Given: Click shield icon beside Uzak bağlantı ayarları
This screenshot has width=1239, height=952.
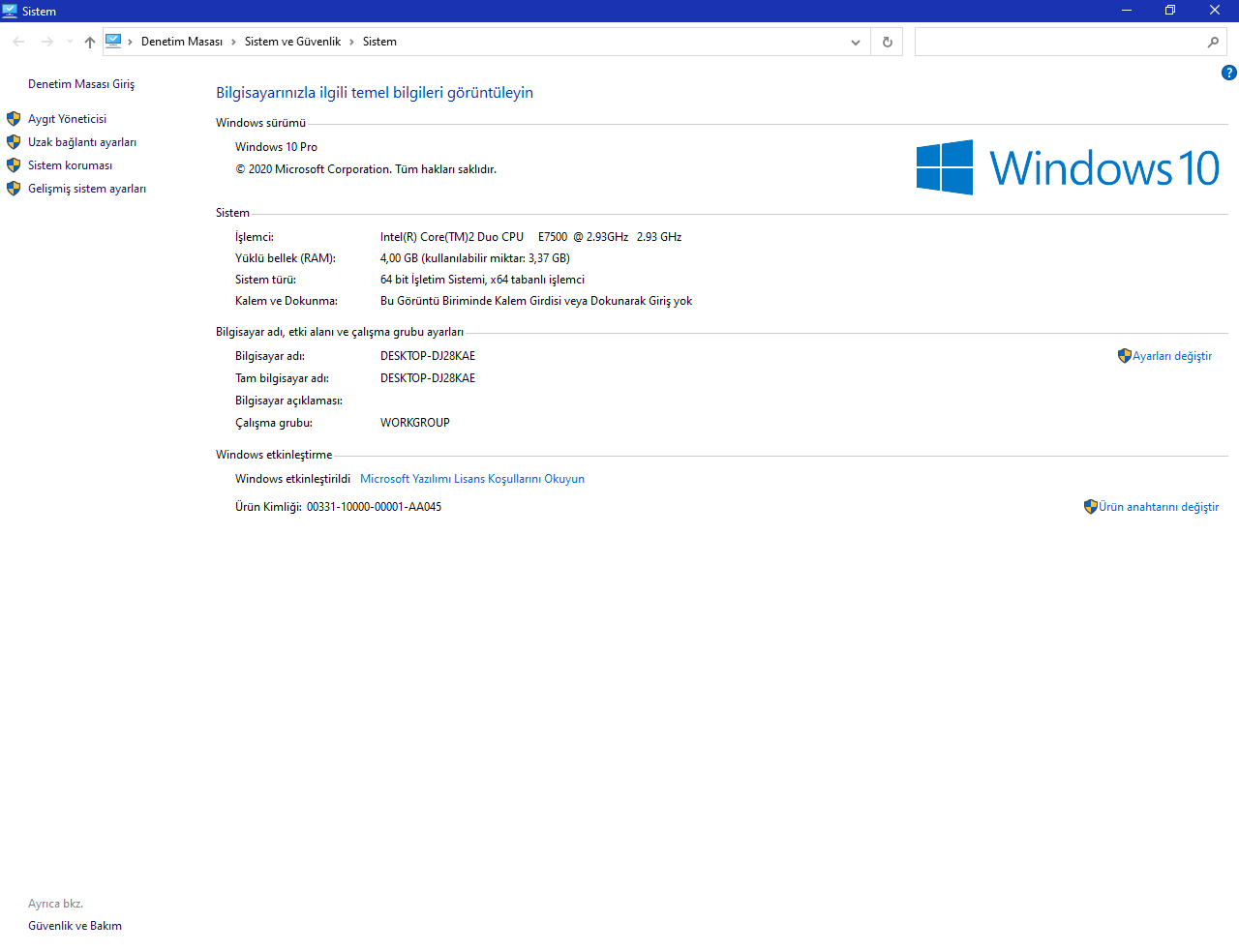Looking at the screenshot, I should (14, 142).
